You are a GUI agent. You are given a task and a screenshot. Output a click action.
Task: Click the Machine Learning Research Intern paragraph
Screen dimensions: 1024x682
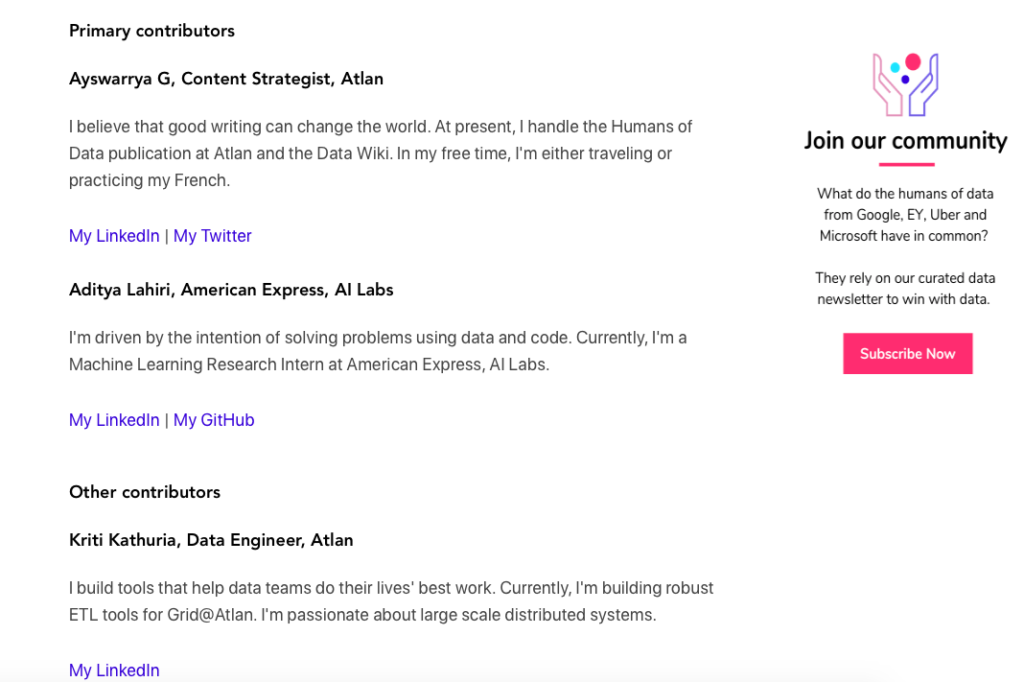point(377,351)
